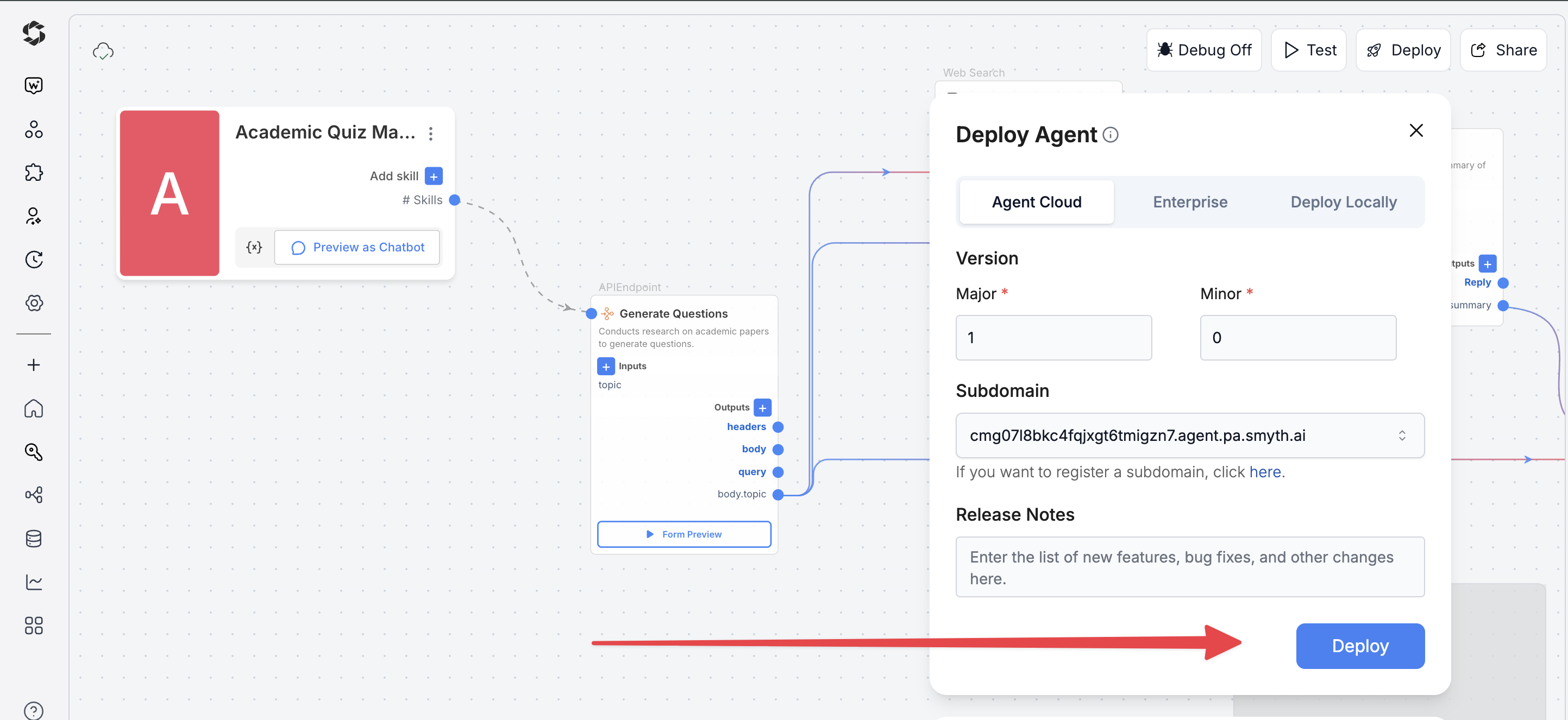Click the body.topic output connector
This screenshot has height=720, width=1568.
pyautogui.click(x=778, y=495)
